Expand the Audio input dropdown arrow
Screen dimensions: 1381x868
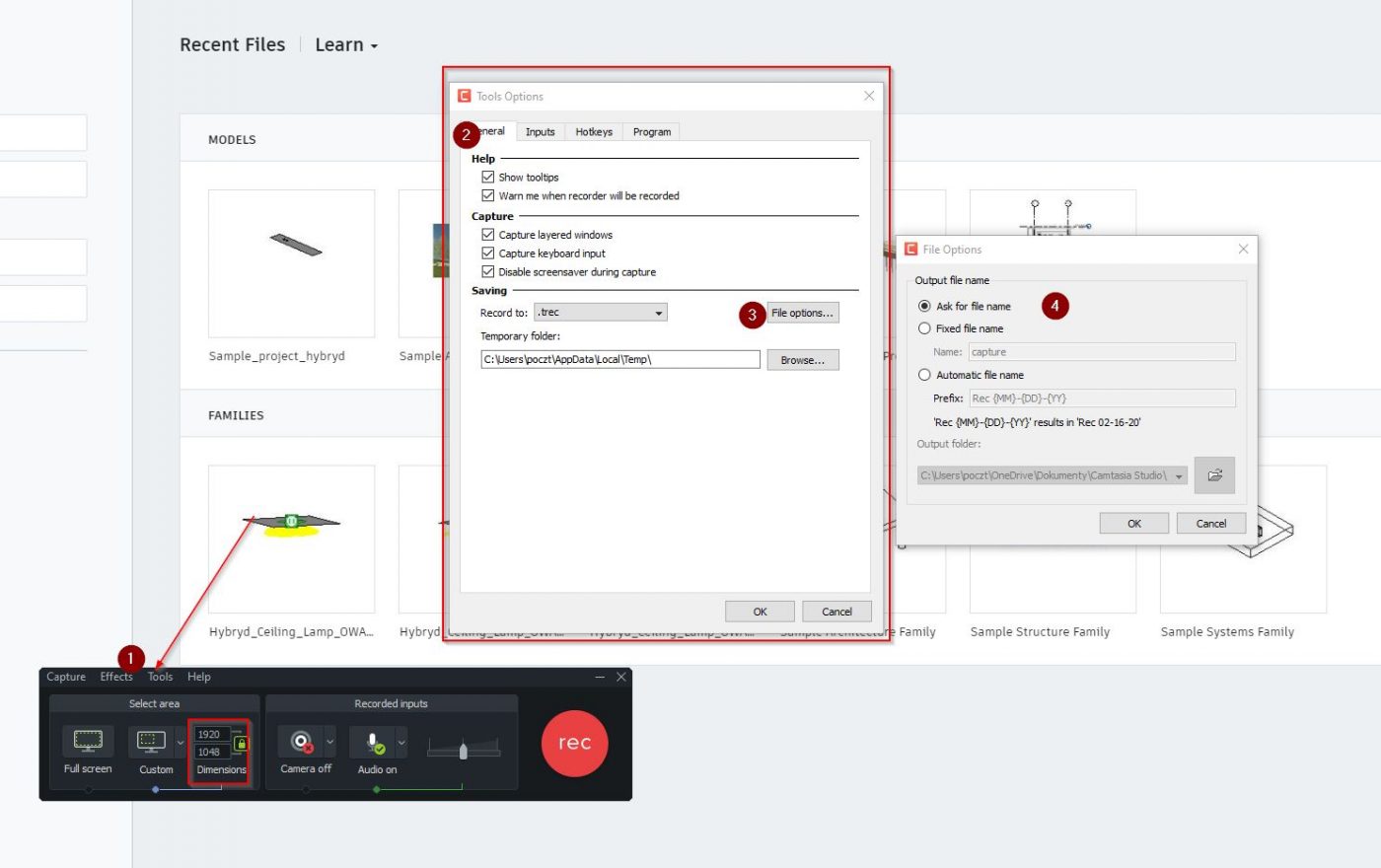[x=401, y=742]
